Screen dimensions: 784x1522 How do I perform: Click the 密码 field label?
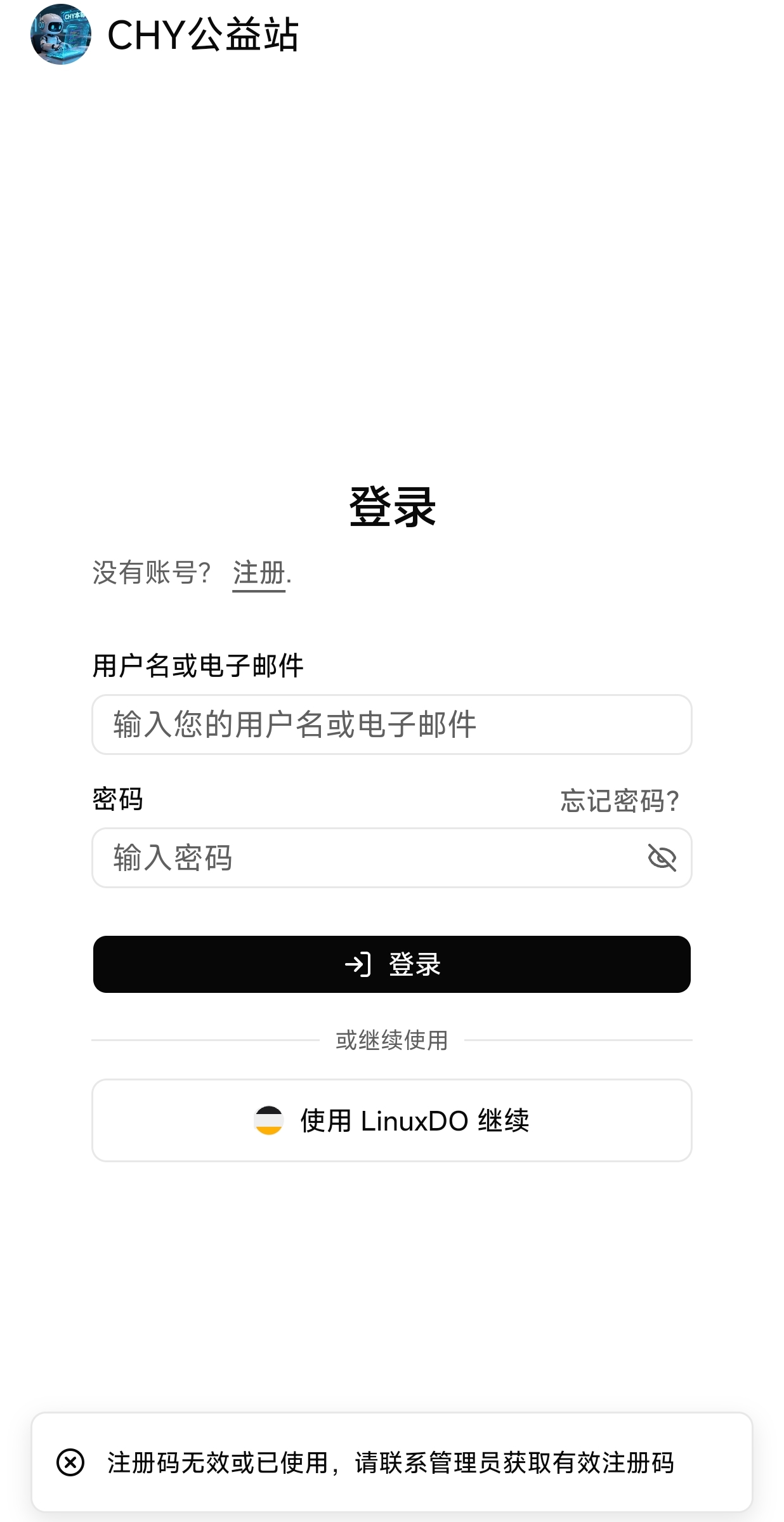click(118, 799)
